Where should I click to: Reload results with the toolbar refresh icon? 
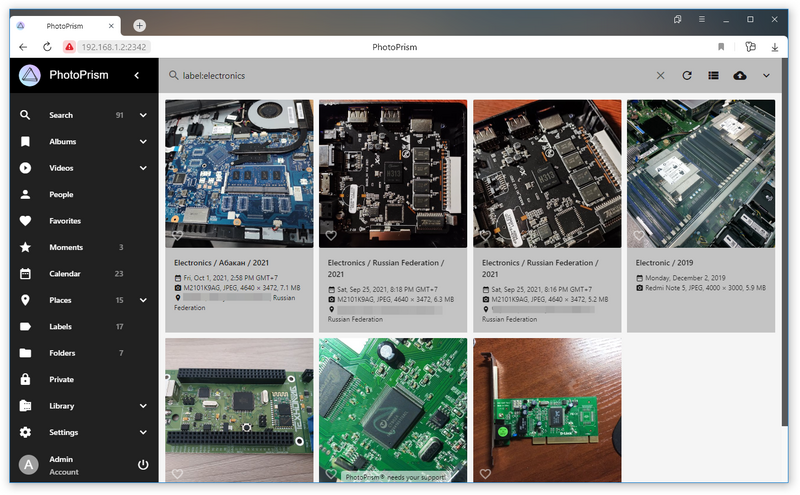(687, 76)
